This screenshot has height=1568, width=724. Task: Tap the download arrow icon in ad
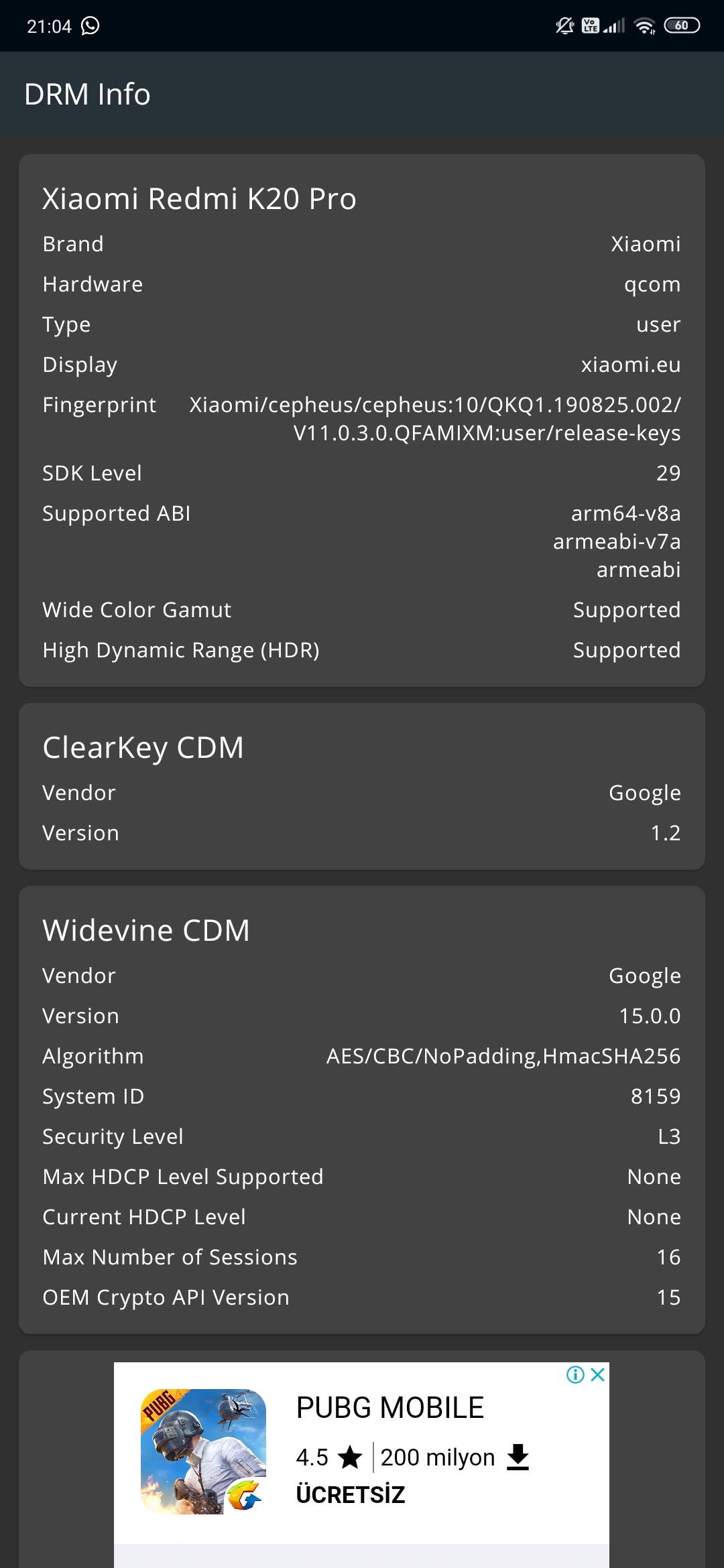click(518, 1457)
